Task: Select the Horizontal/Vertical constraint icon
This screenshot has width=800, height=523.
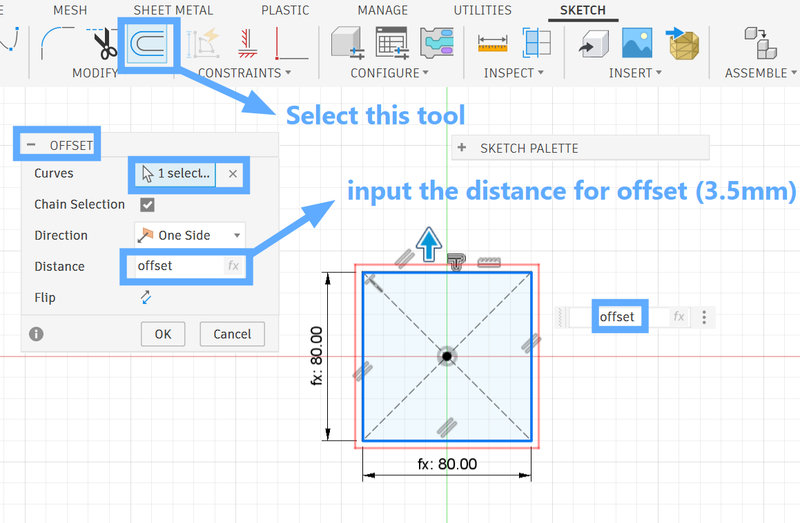Action: point(247,43)
